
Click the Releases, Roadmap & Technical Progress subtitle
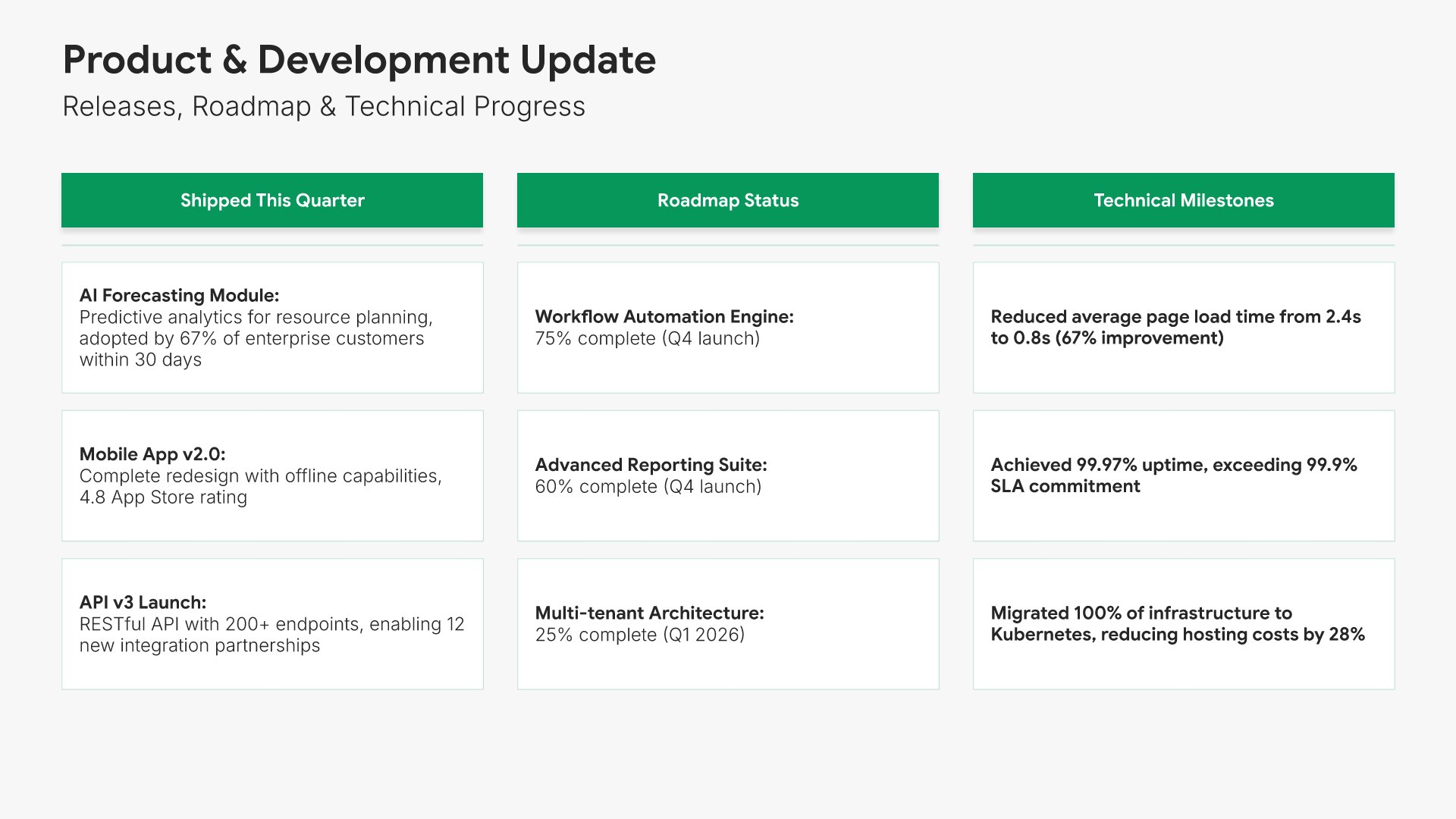pyautogui.click(x=324, y=107)
